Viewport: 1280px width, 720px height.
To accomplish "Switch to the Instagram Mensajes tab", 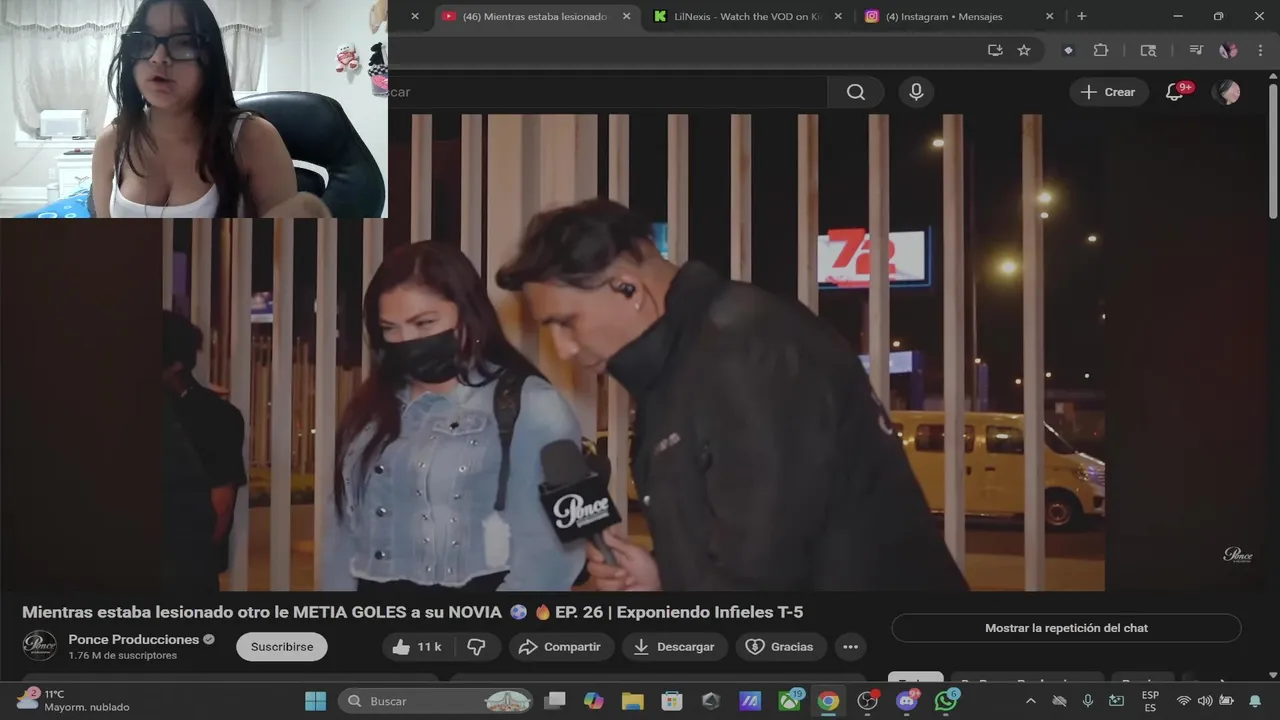I will click(x=946, y=16).
